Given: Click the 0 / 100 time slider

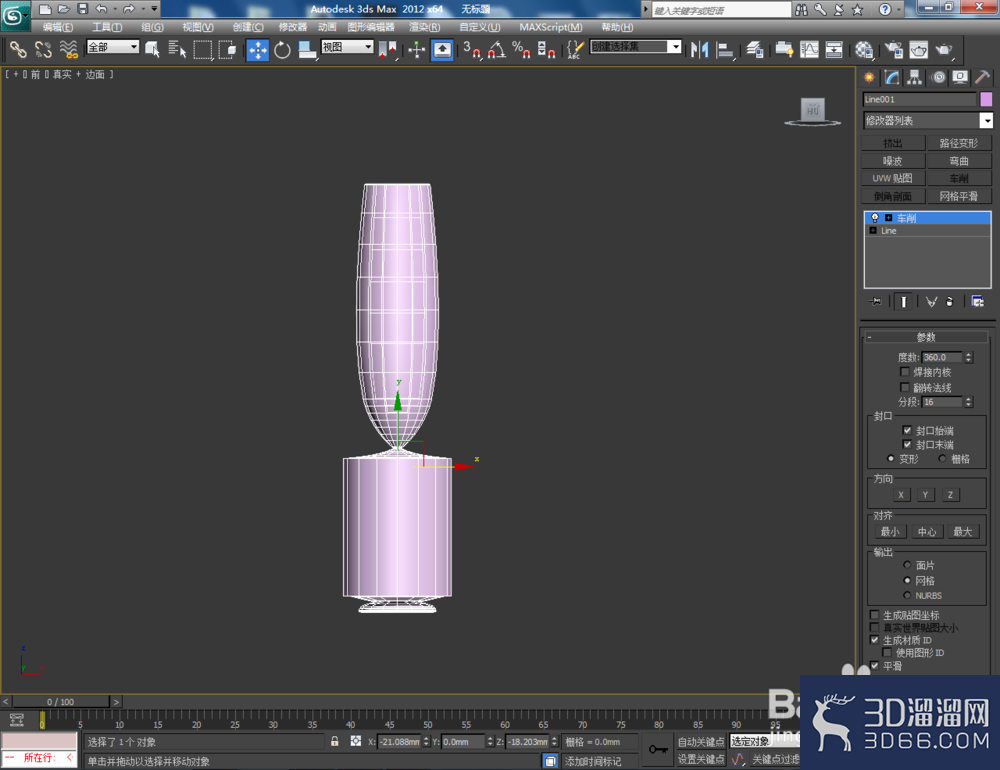Looking at the screenshot, I should (61, 702).
